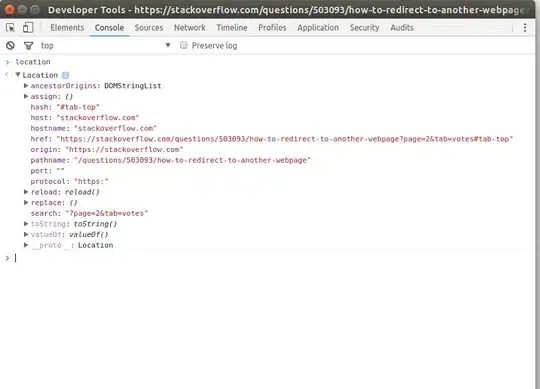Expand the __proto__ Location entry

point(26,245)
